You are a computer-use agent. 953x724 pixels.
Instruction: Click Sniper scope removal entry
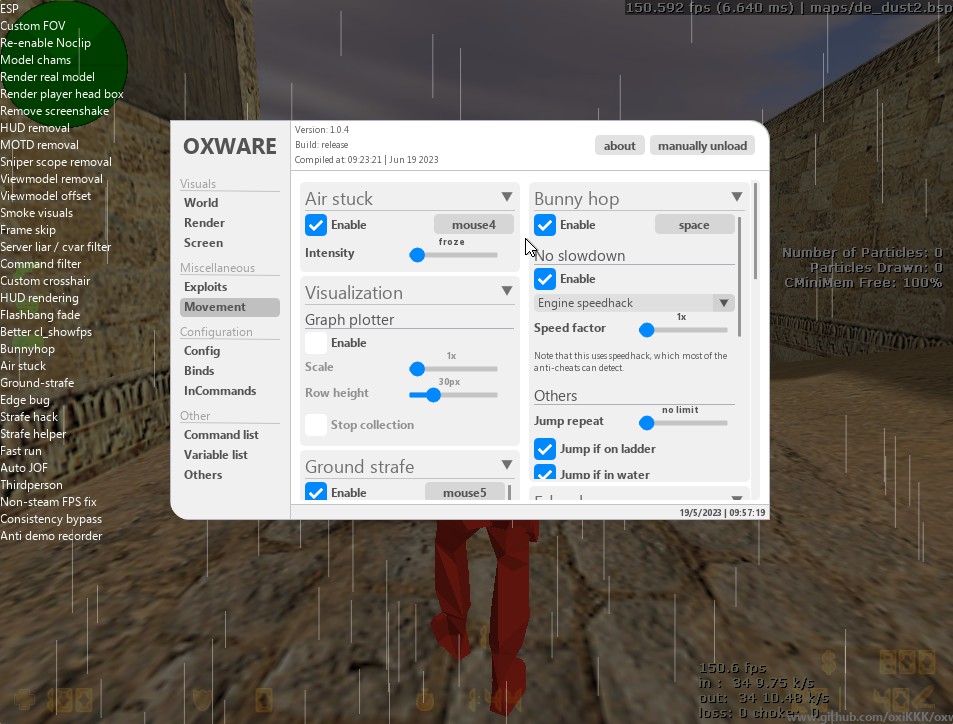tap(56, 162)
